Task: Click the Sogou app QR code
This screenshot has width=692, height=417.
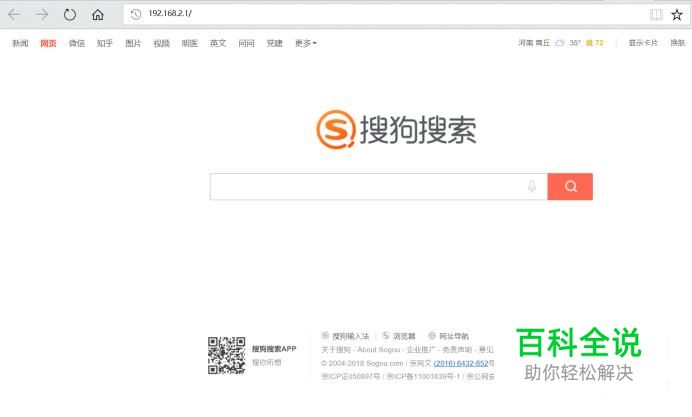Action: pyautogui.click(x=226, y=355)
